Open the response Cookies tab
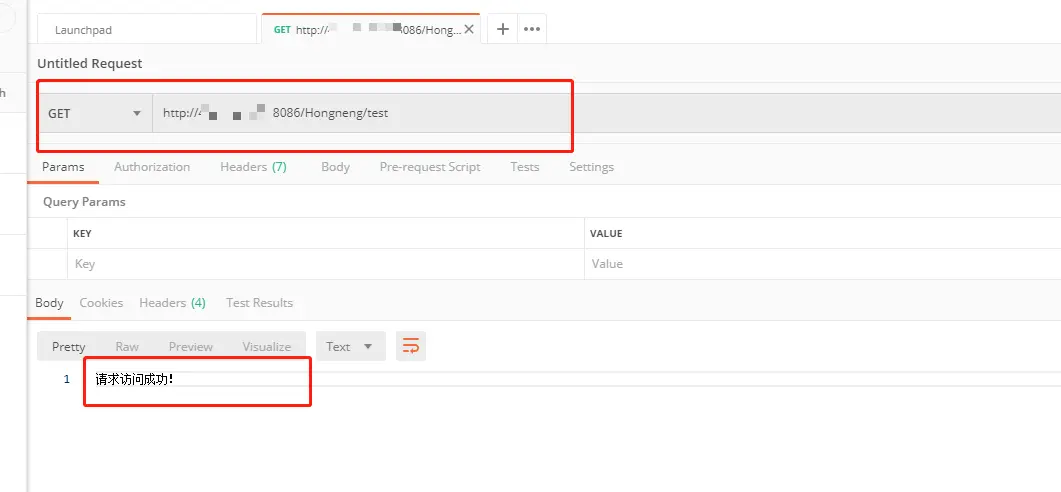 point(101,303)
